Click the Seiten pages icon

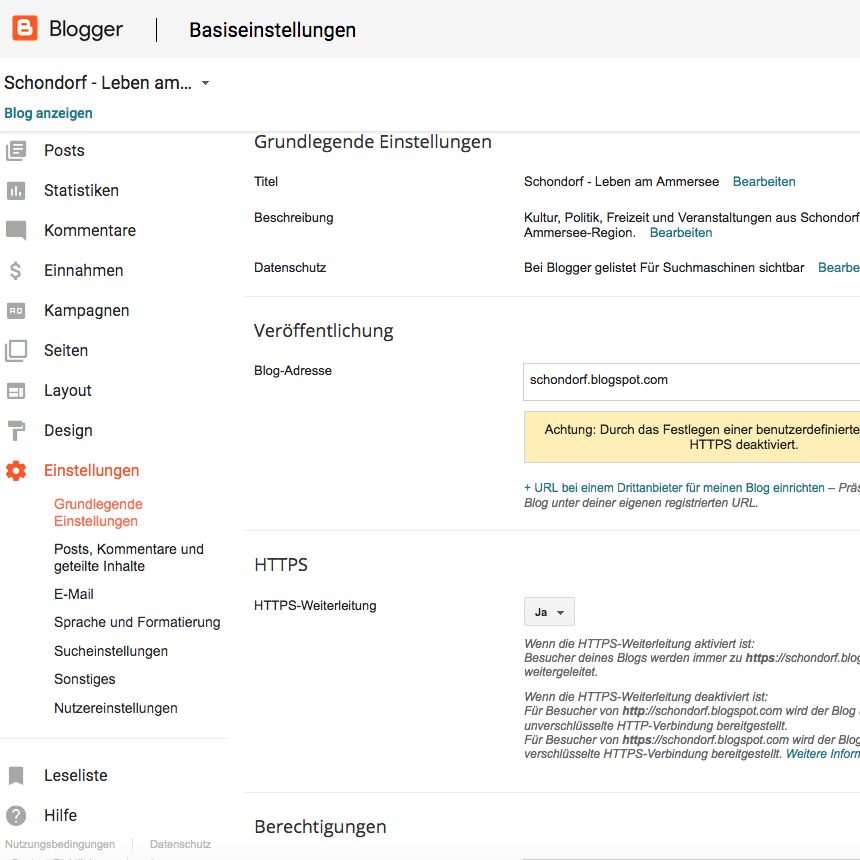pyautogui.click(x=16, y=351)
